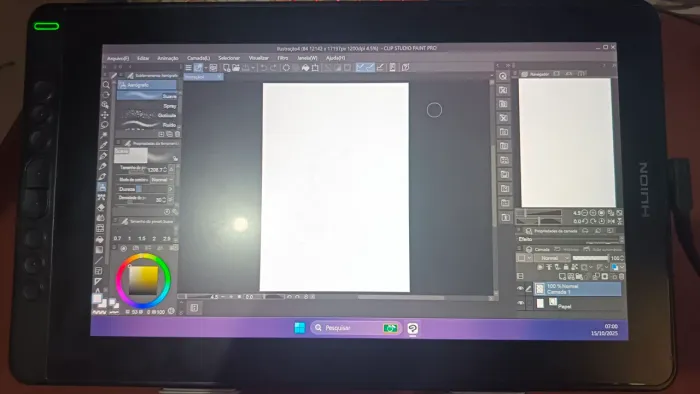Image resolution: width=700 pixels, height=394 pixels.
Task: Toggle clip to layer below
Action: (x=540, y=267)
